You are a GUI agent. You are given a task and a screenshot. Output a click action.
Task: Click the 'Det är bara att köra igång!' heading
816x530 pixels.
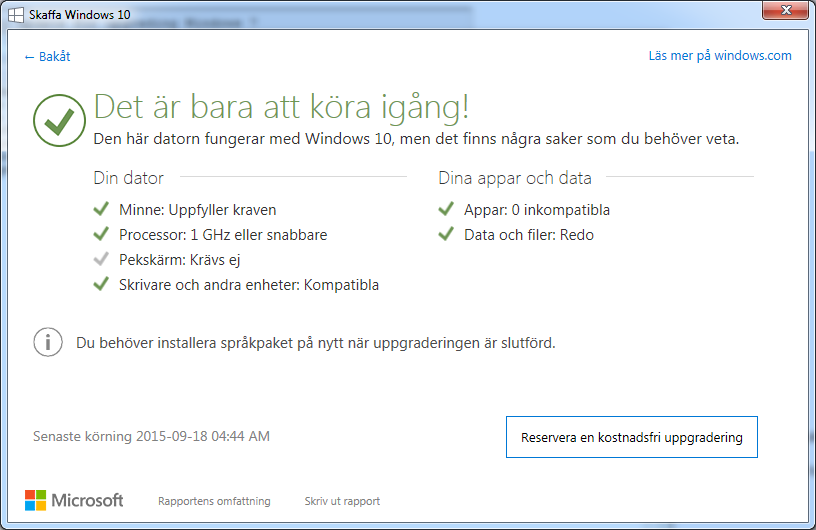281,107
